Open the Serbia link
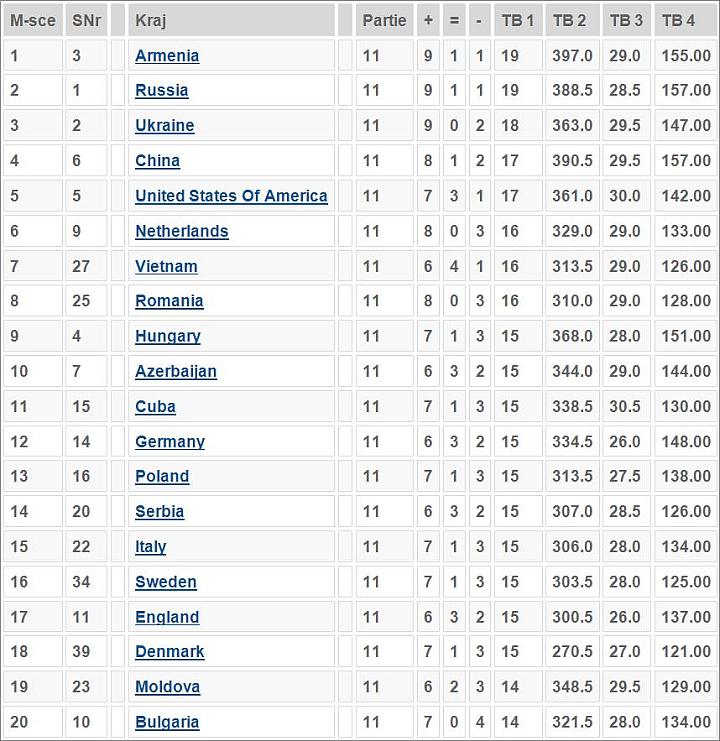Screen dimensions: 720x741 pos(159,511)
